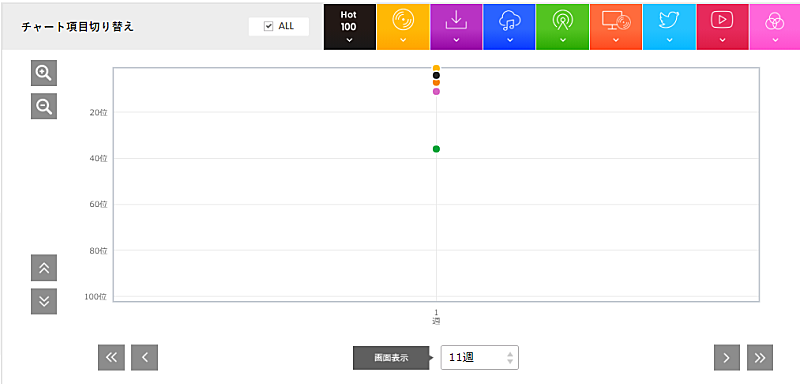Open the 11週 weeks display dropdown

(480, 357)
